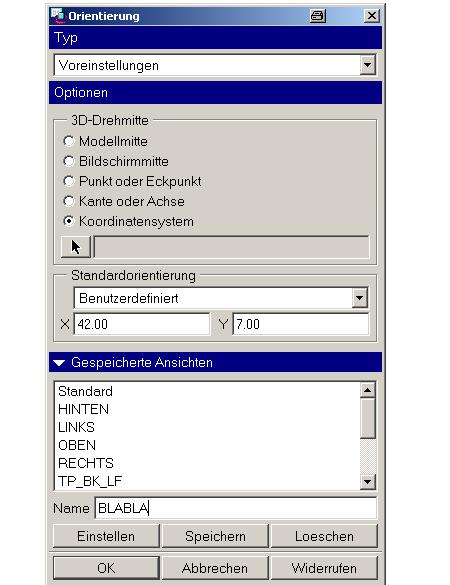The width and height of the screenshot is (450, 585).
Task: Click the Orientierung window icon
Action: pyautogui.click(x=58, y=16)
